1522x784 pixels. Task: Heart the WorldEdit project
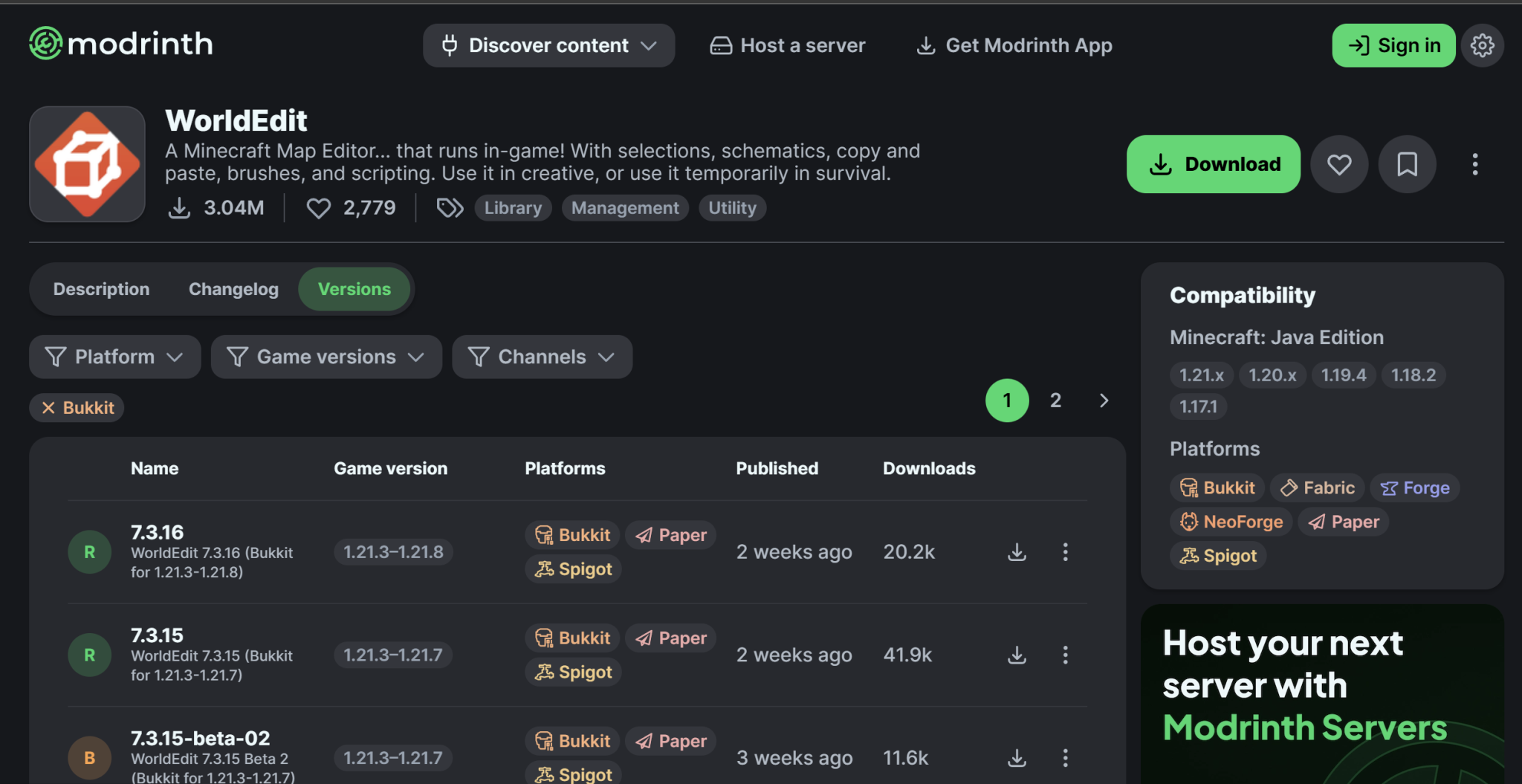[1339, 164]
